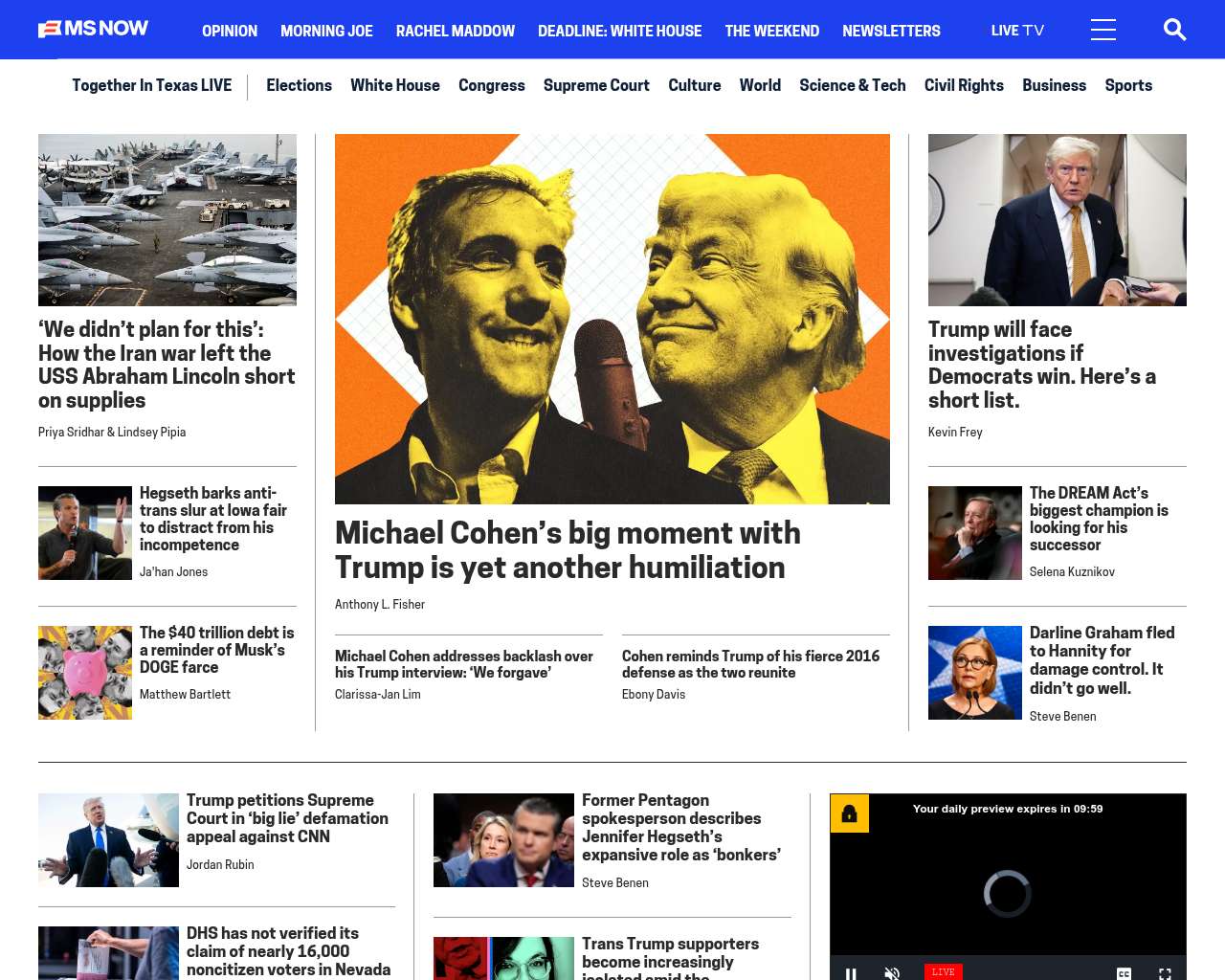
Task: Open the hamburger menu icon
Action: coord(1103,30)
